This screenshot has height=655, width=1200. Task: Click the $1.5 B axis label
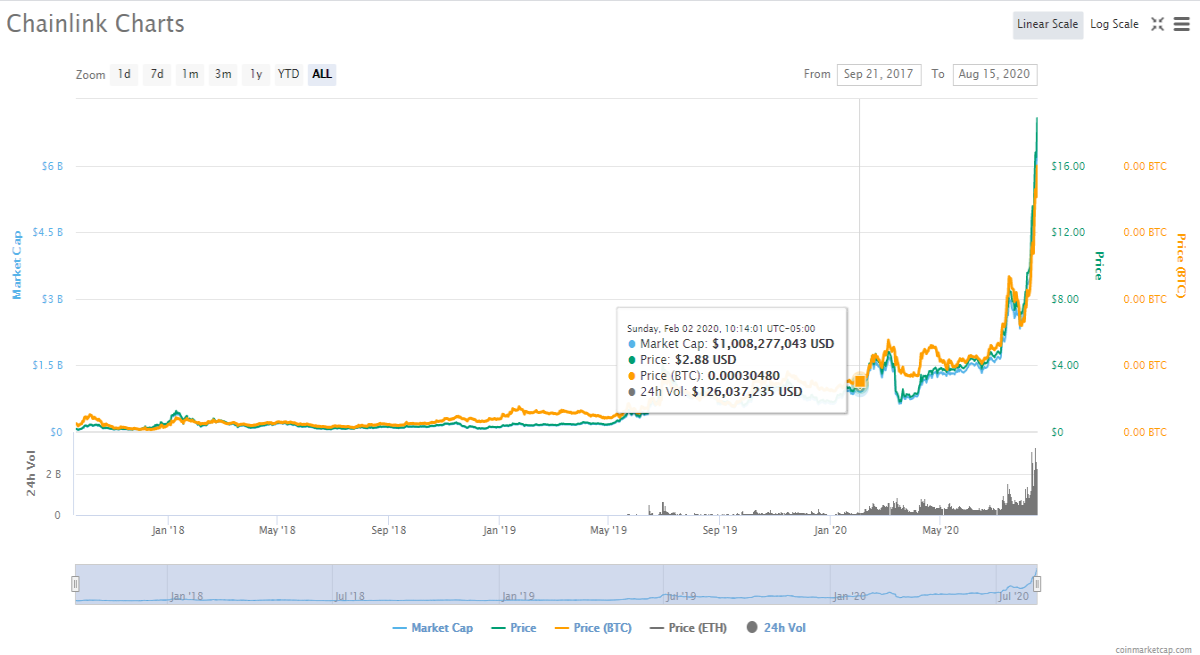48,365
